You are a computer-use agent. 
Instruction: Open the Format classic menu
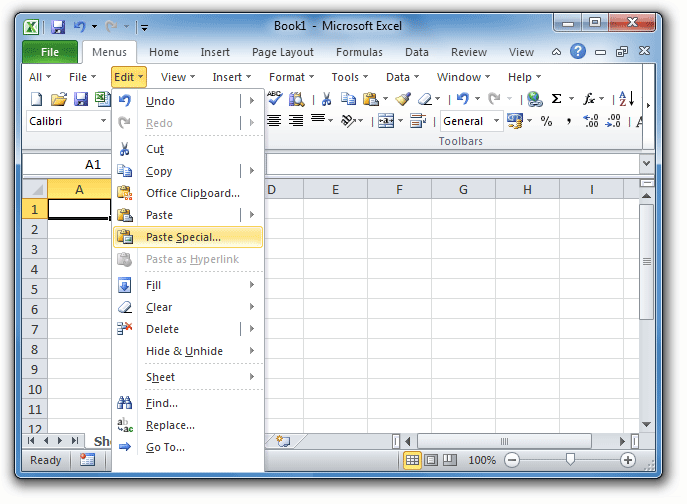(291, 77)
